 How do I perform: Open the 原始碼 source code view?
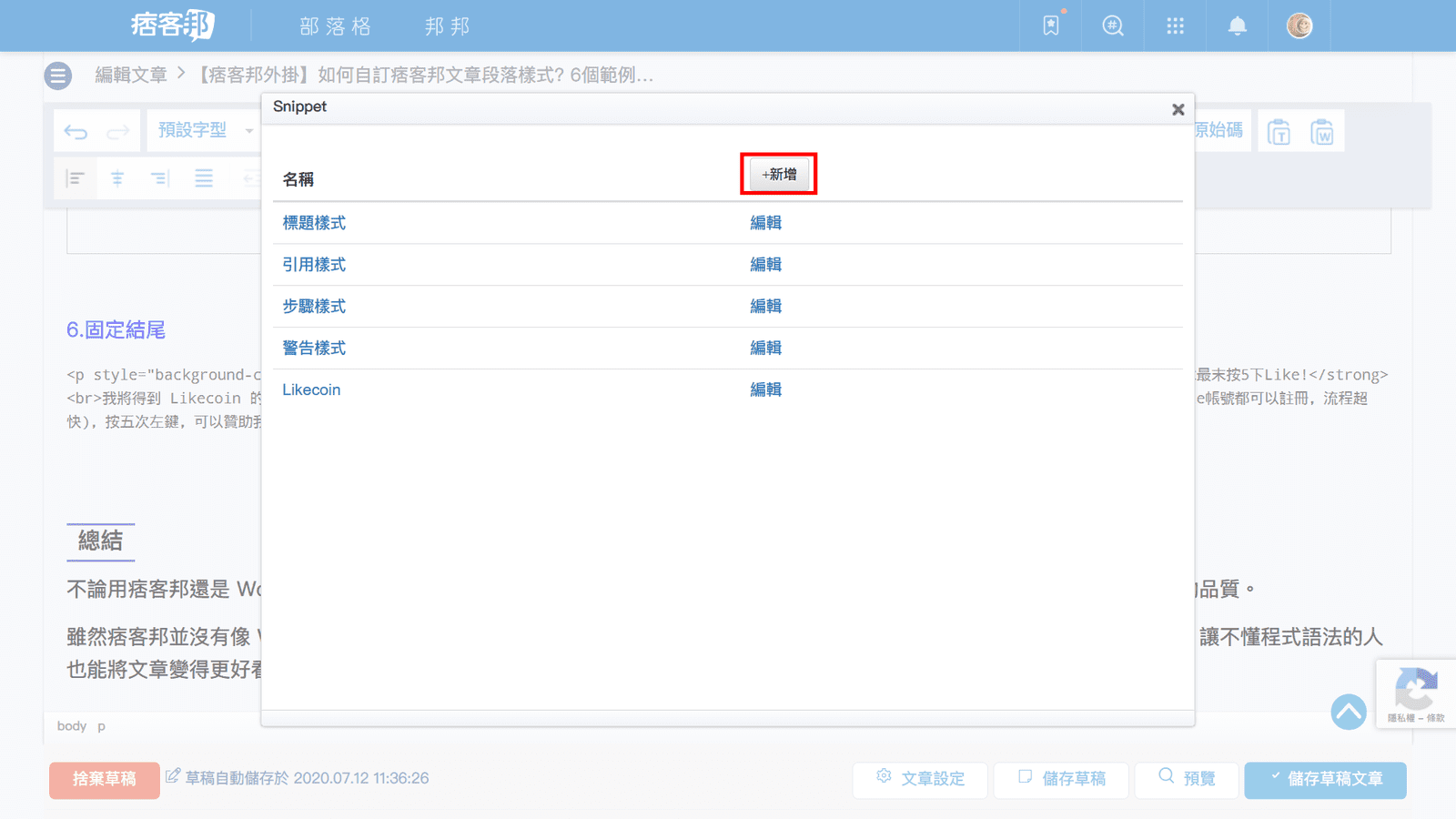[1219, 130]
